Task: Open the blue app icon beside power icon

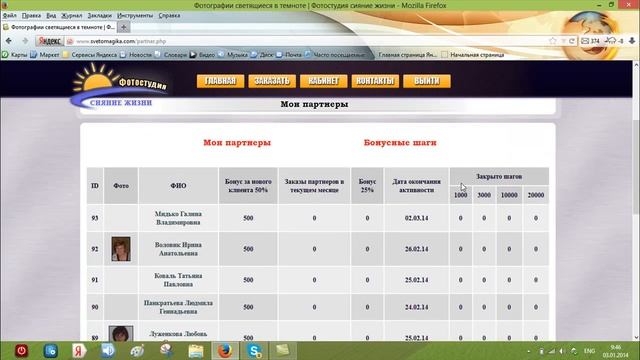Action: pyautogui.click(x=51, y=351)
